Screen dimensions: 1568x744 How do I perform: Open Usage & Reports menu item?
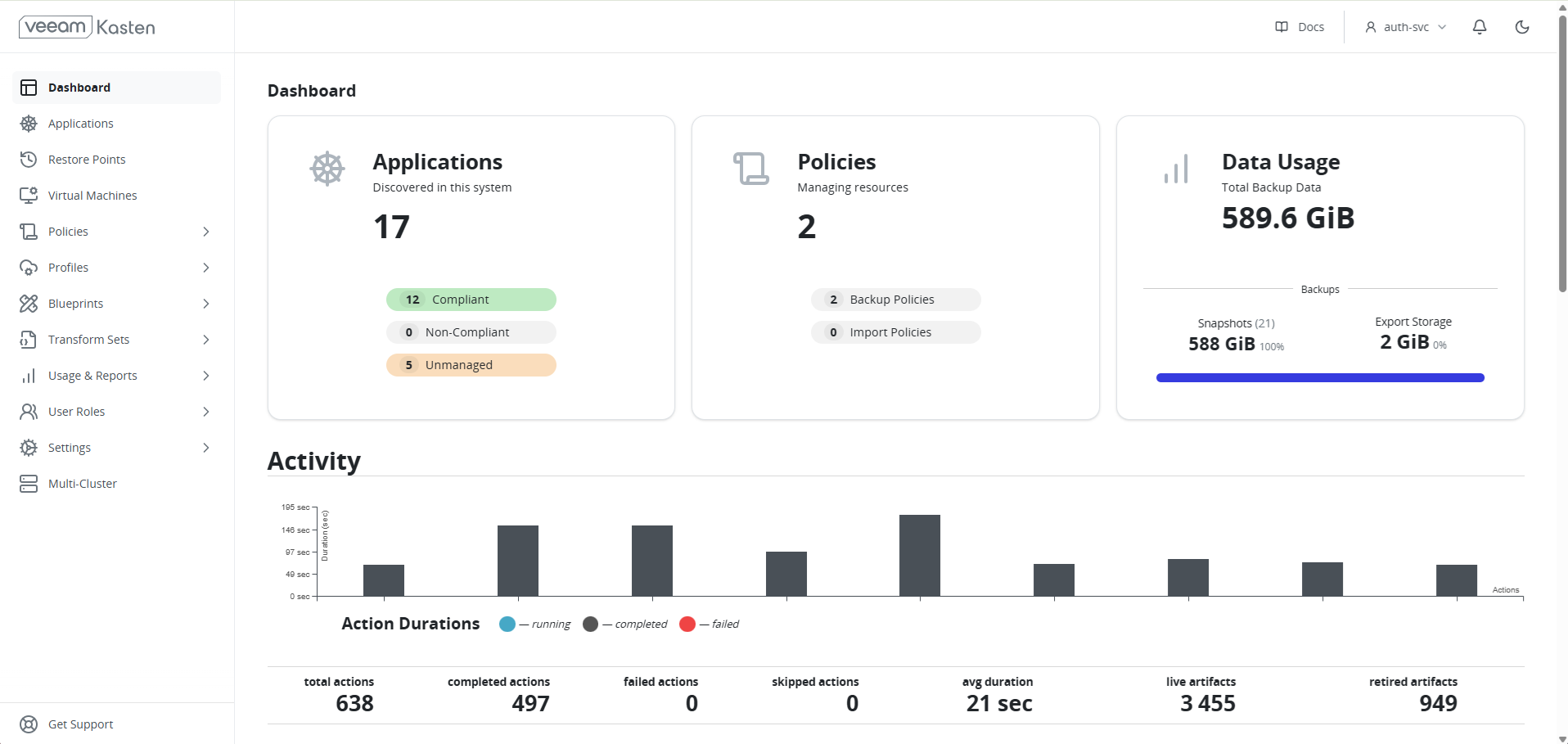pyautogui.click(x=92, y=376)
